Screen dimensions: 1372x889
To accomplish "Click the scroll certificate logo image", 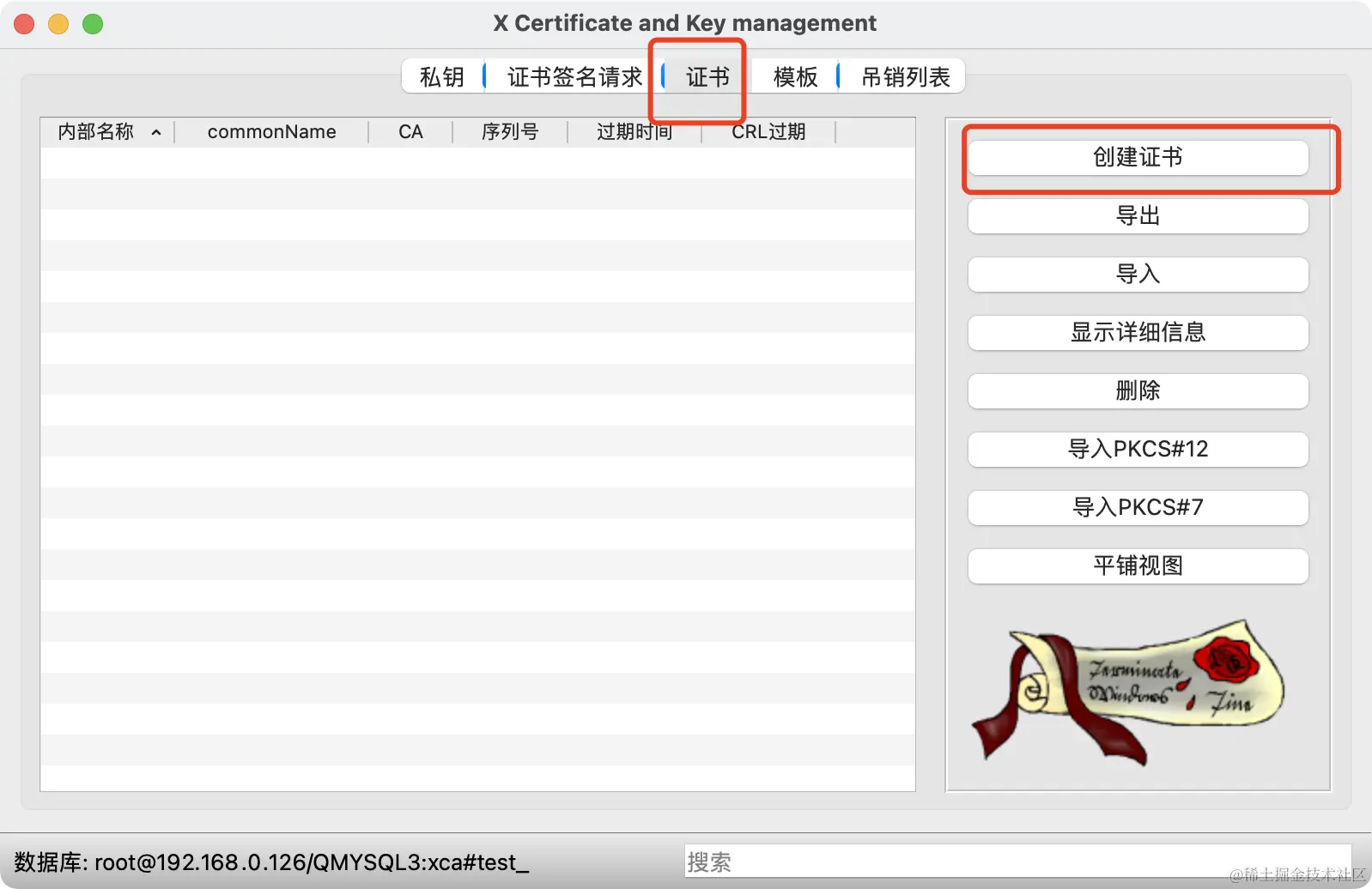I will click(x=1127, y=691).
